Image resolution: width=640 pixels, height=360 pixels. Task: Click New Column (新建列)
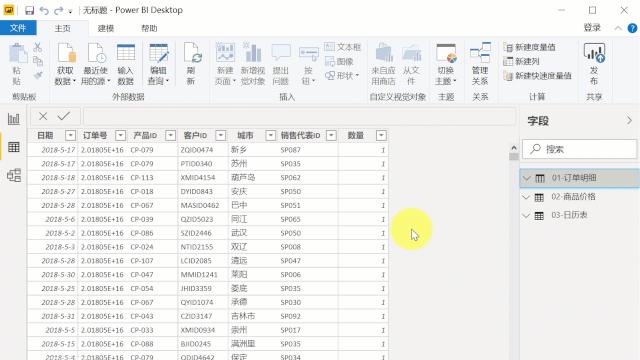coord(522,61)
